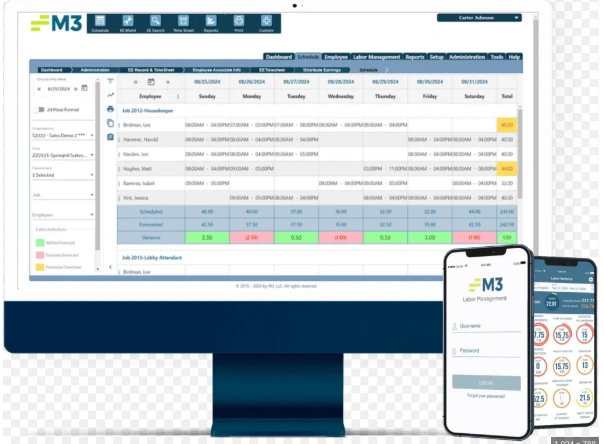The height and width of the screenshot is (444, 604).
Task: Open the EE Maint wrench icon
Action: 128,23
